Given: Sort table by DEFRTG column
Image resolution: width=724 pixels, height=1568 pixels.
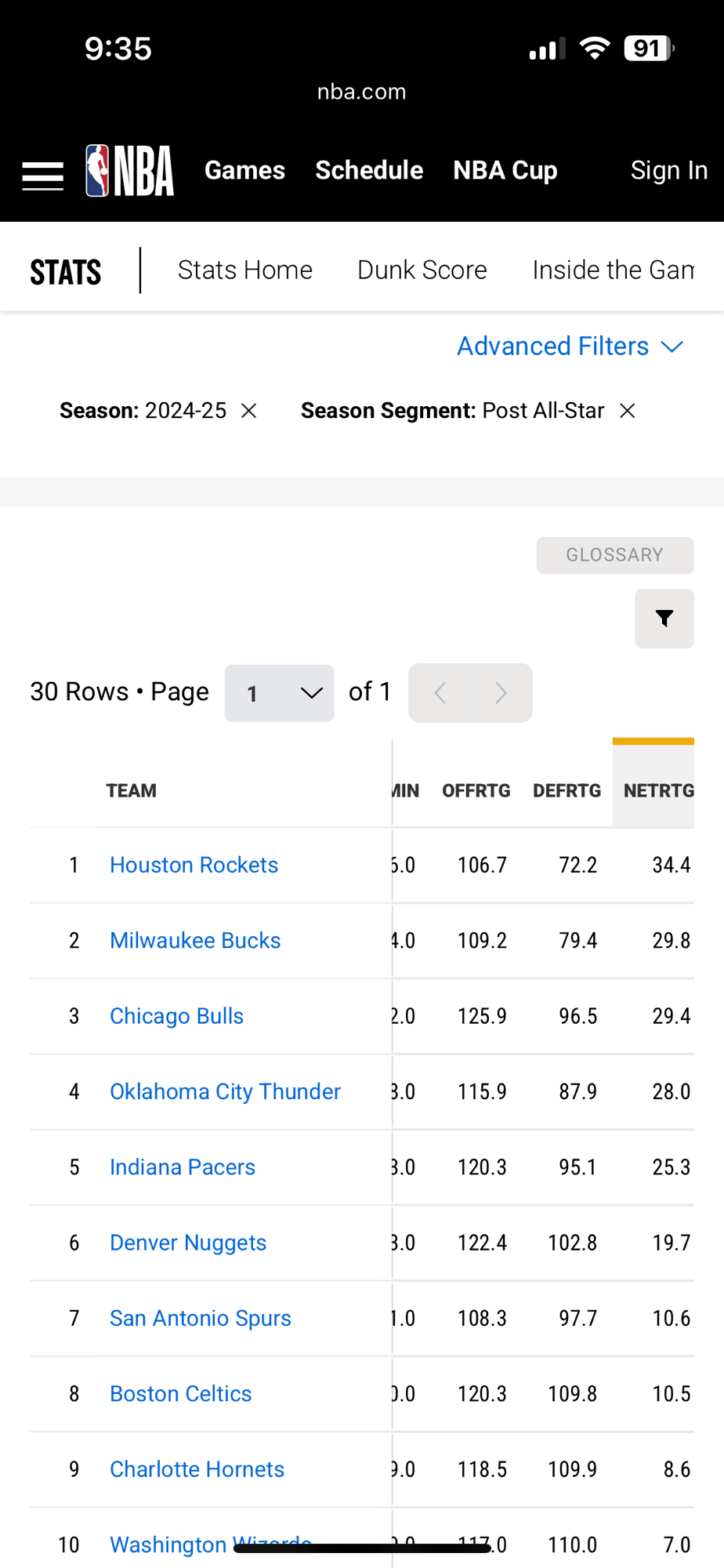Looking at the screenshot, I should 567,790.
